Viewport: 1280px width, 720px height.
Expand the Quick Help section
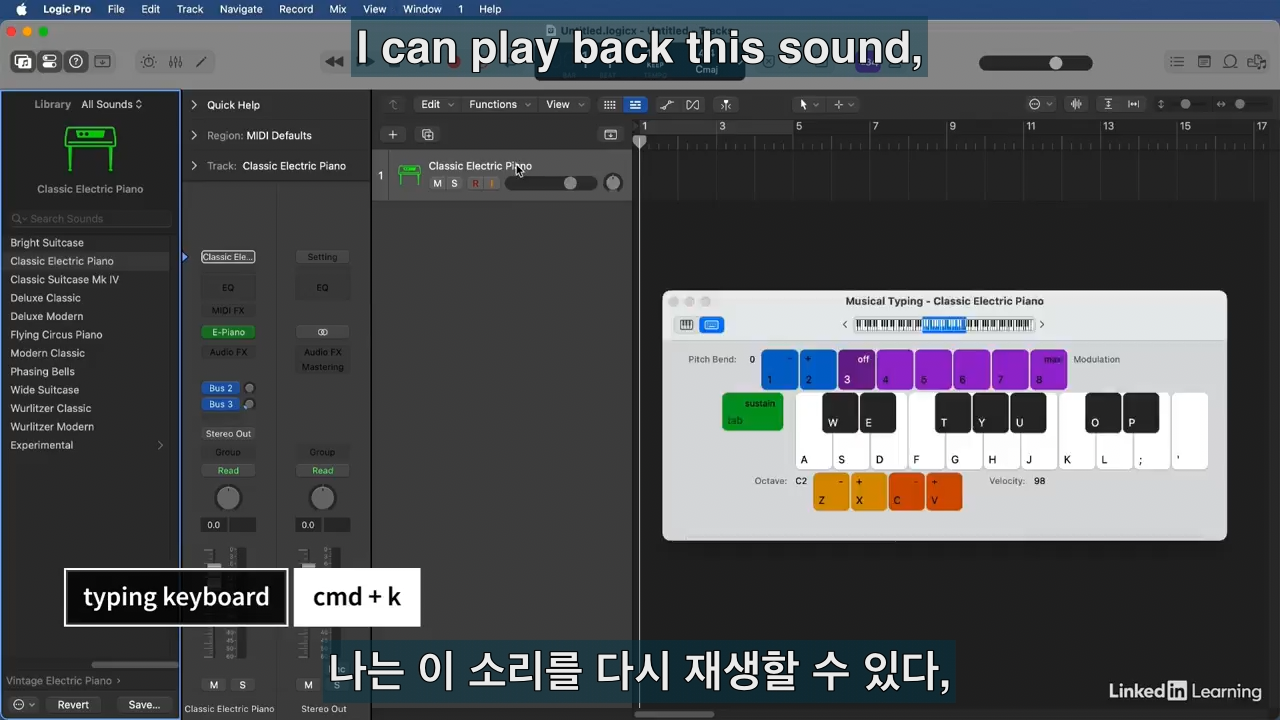coord(194,105)
